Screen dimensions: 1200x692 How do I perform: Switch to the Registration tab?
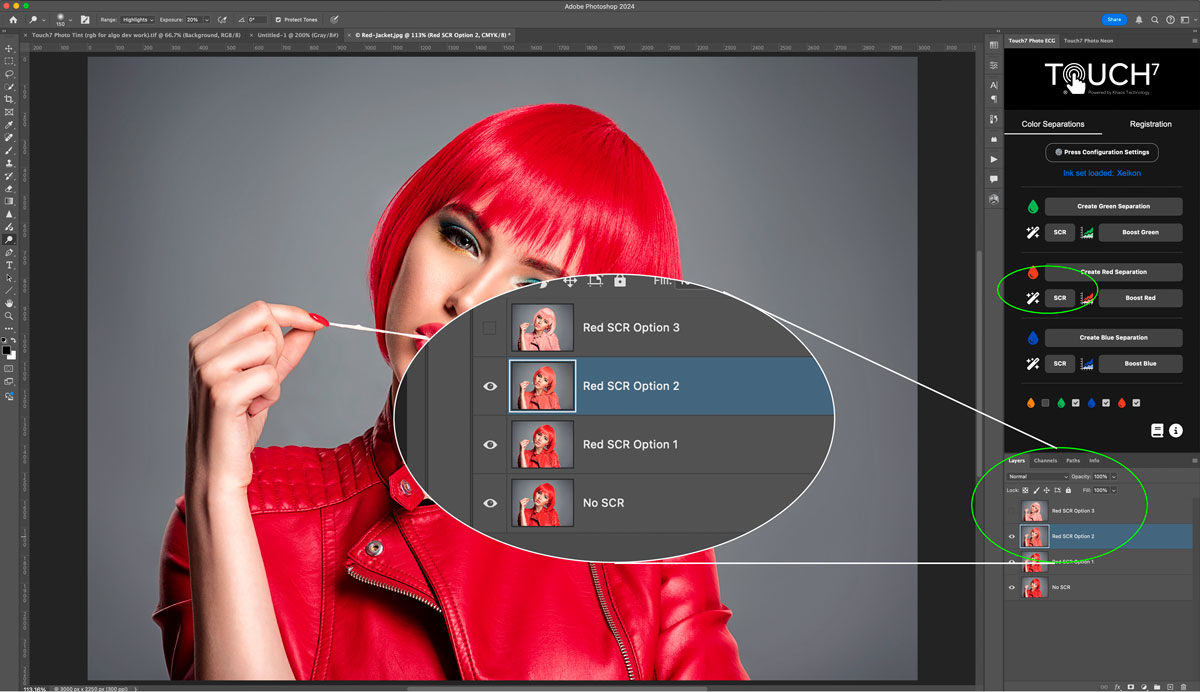pyautogui.click(x=1150, y=124)
